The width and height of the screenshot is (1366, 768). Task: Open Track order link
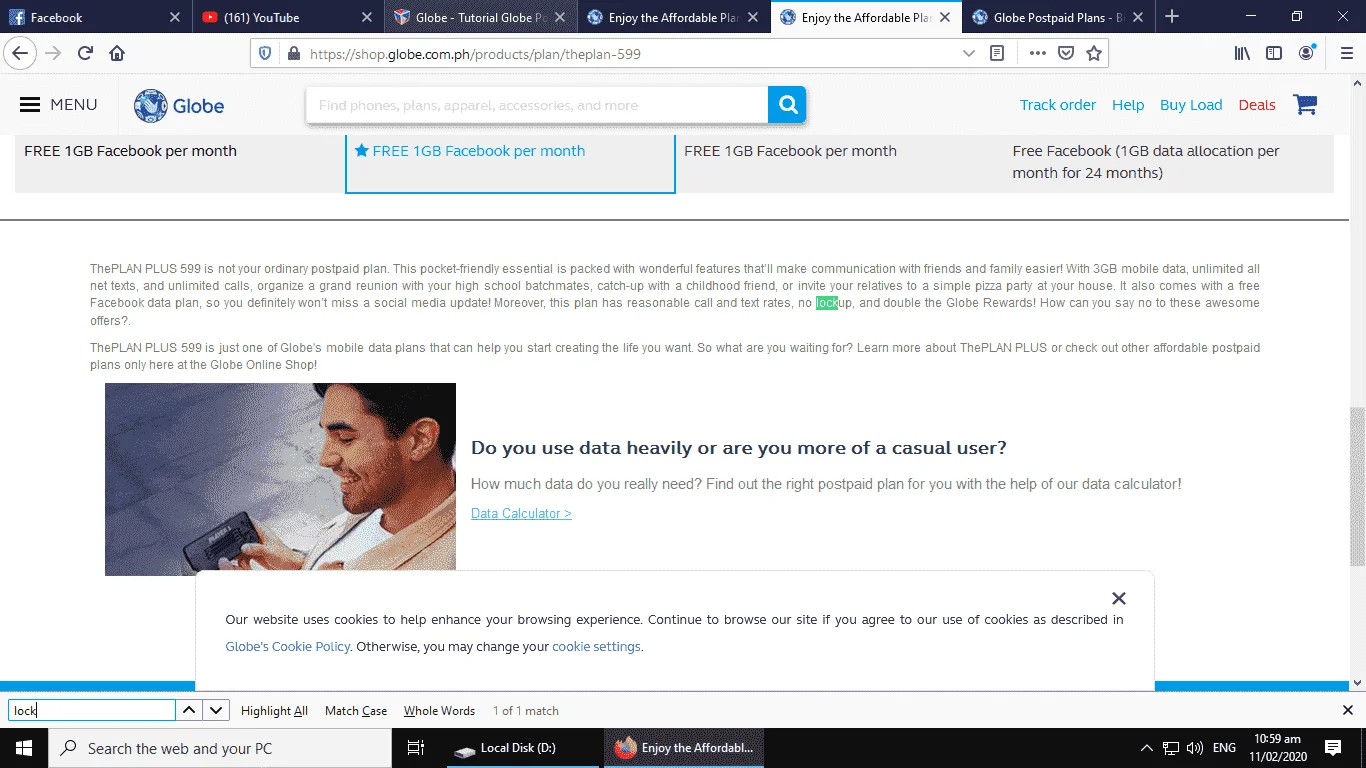[x=1058, y=105]
